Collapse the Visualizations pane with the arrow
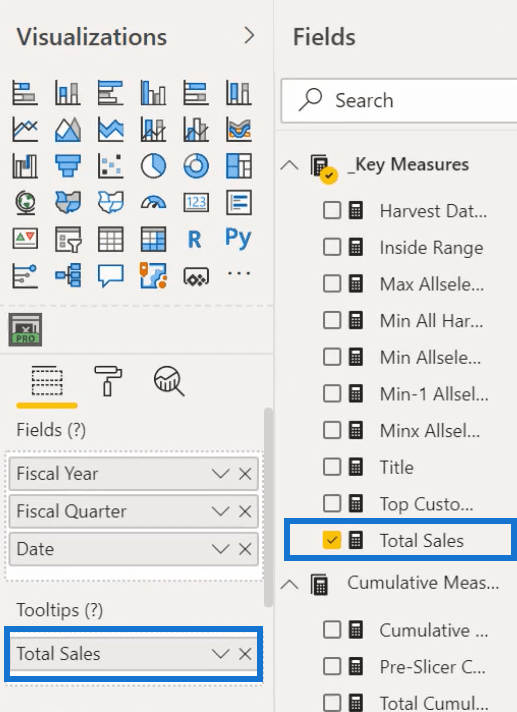 coord(249,35)
